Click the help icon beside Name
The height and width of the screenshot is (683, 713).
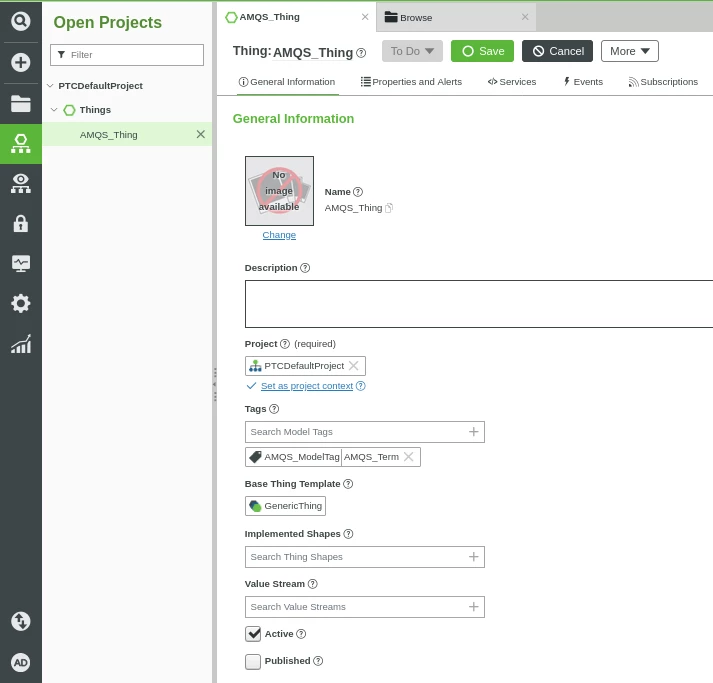click(x=358, y=192)
